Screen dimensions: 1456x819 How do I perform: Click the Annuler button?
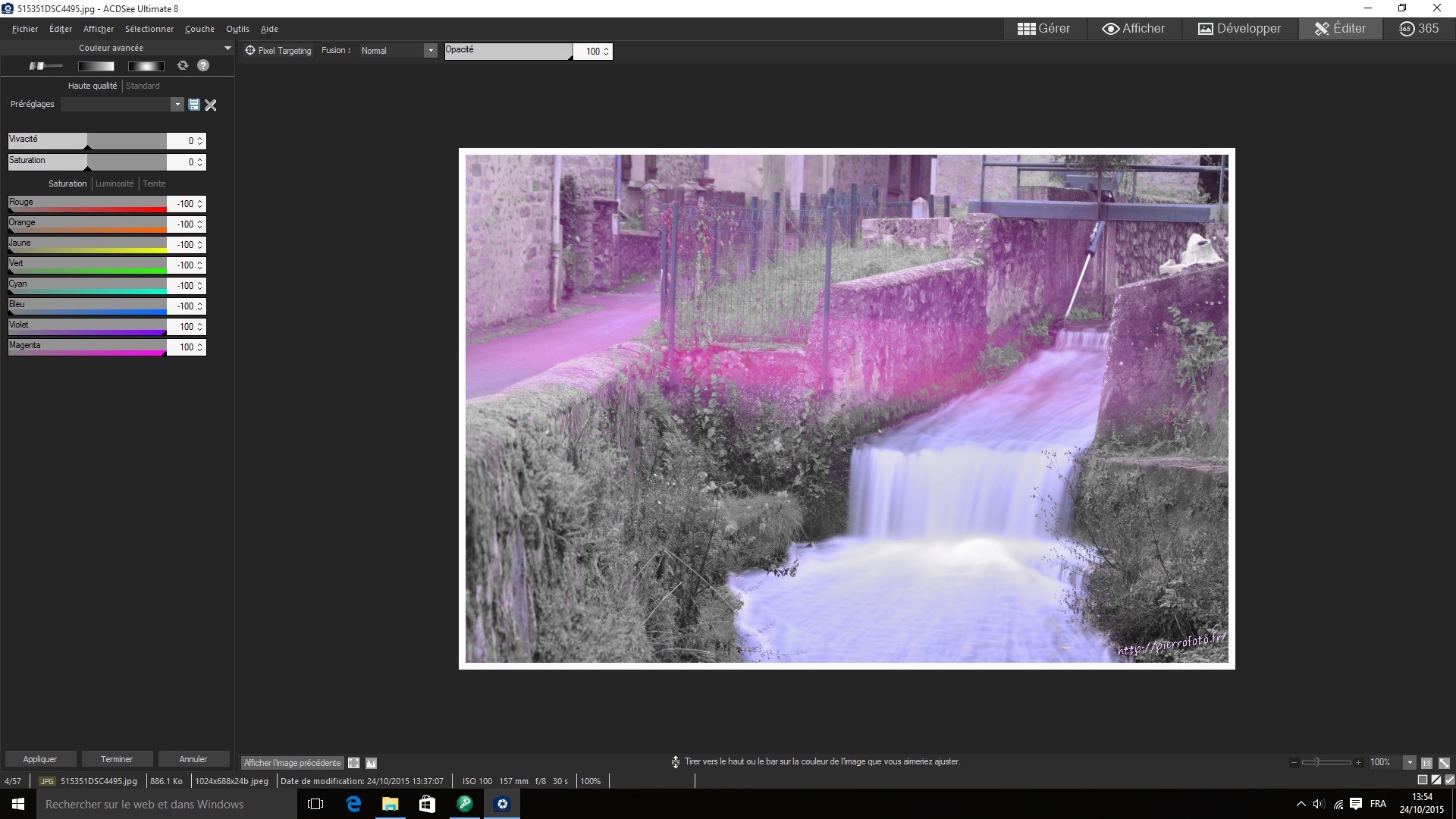[193, 759]
